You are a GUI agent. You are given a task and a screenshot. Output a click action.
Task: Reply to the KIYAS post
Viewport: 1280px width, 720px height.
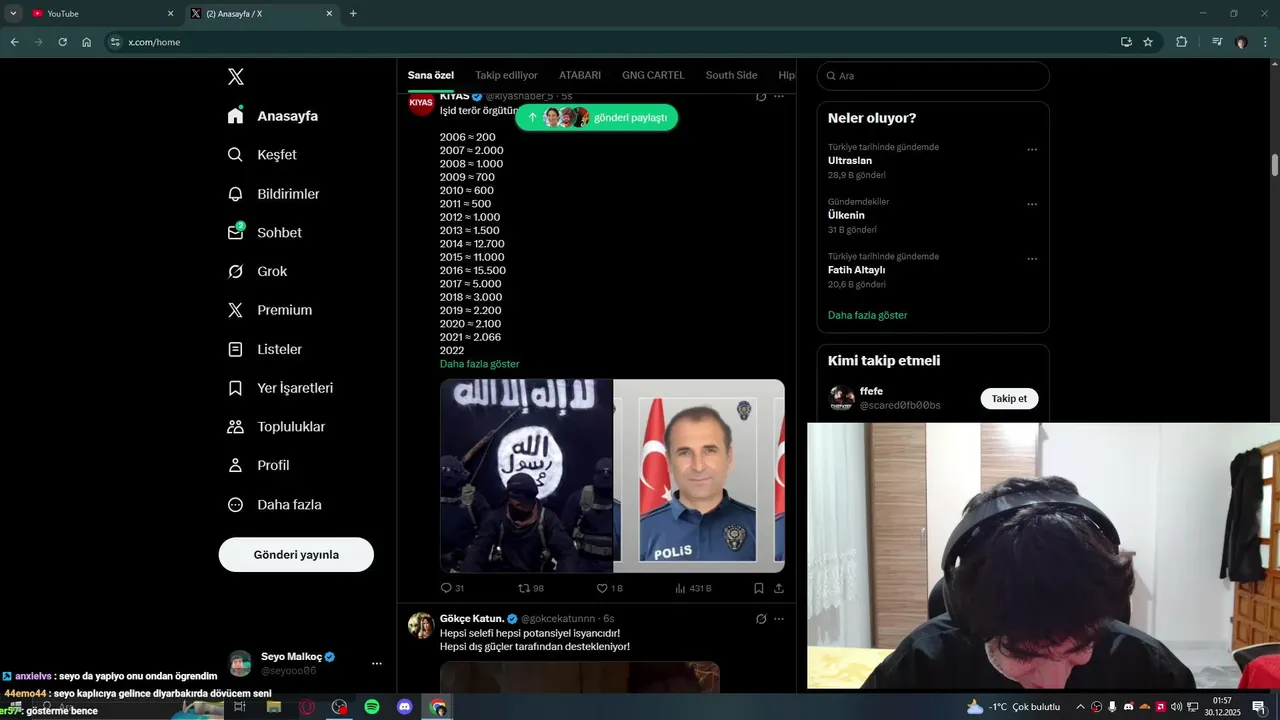[452, 588]
